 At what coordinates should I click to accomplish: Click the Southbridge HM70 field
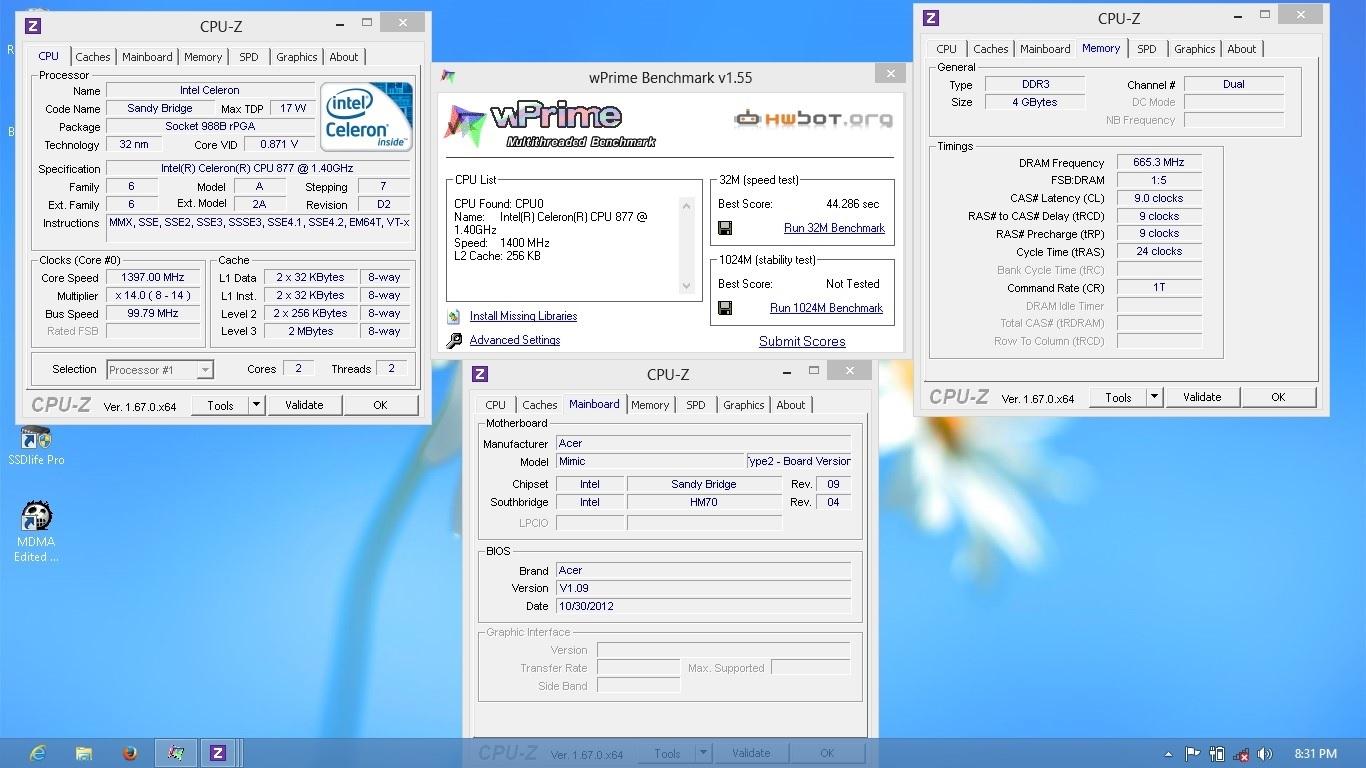(704, 502)
